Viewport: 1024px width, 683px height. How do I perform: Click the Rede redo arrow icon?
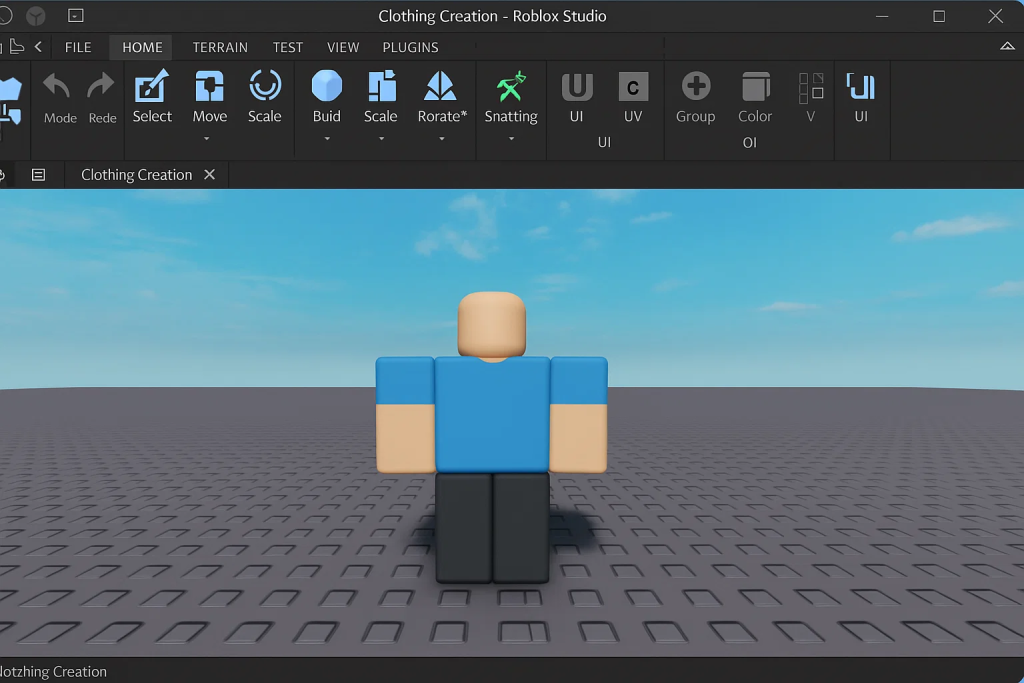click(x=101, y=86)
